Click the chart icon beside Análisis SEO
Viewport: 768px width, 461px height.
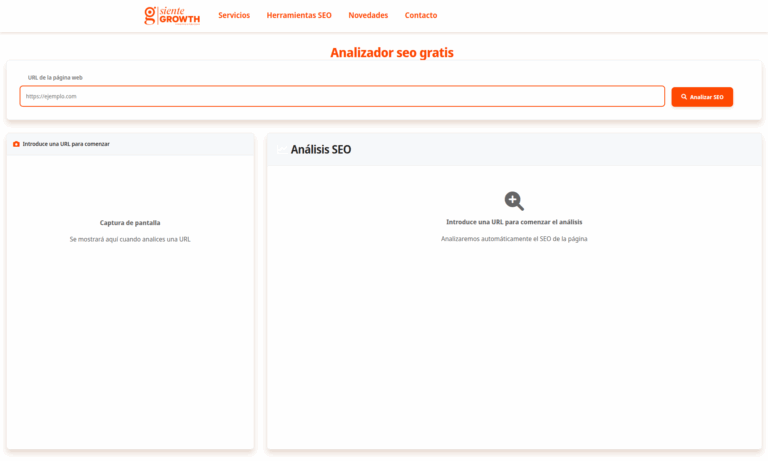[x=282, y=149]
